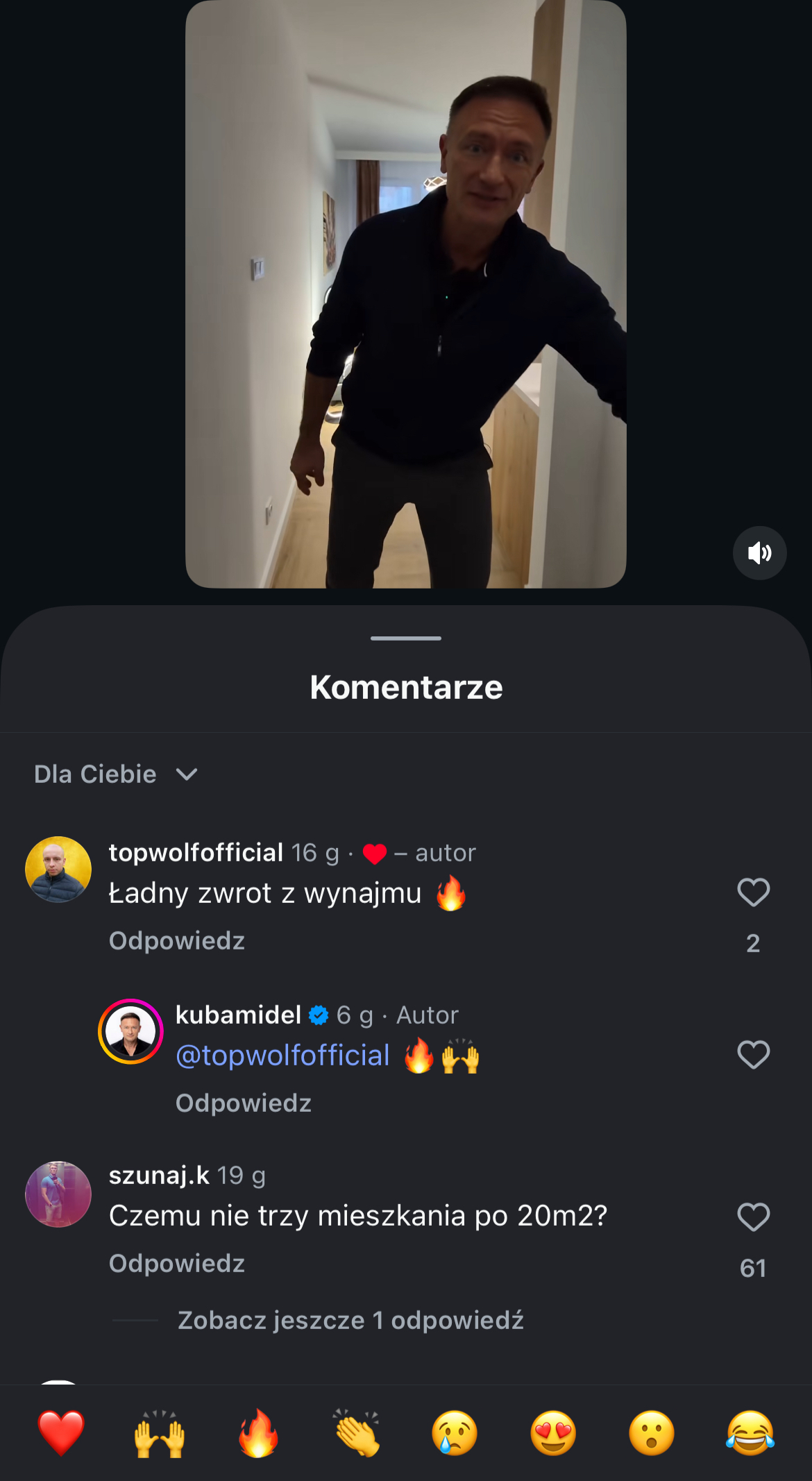
Task: Like kubamidel's reply with heart icon
Action: coord(753,1055)
